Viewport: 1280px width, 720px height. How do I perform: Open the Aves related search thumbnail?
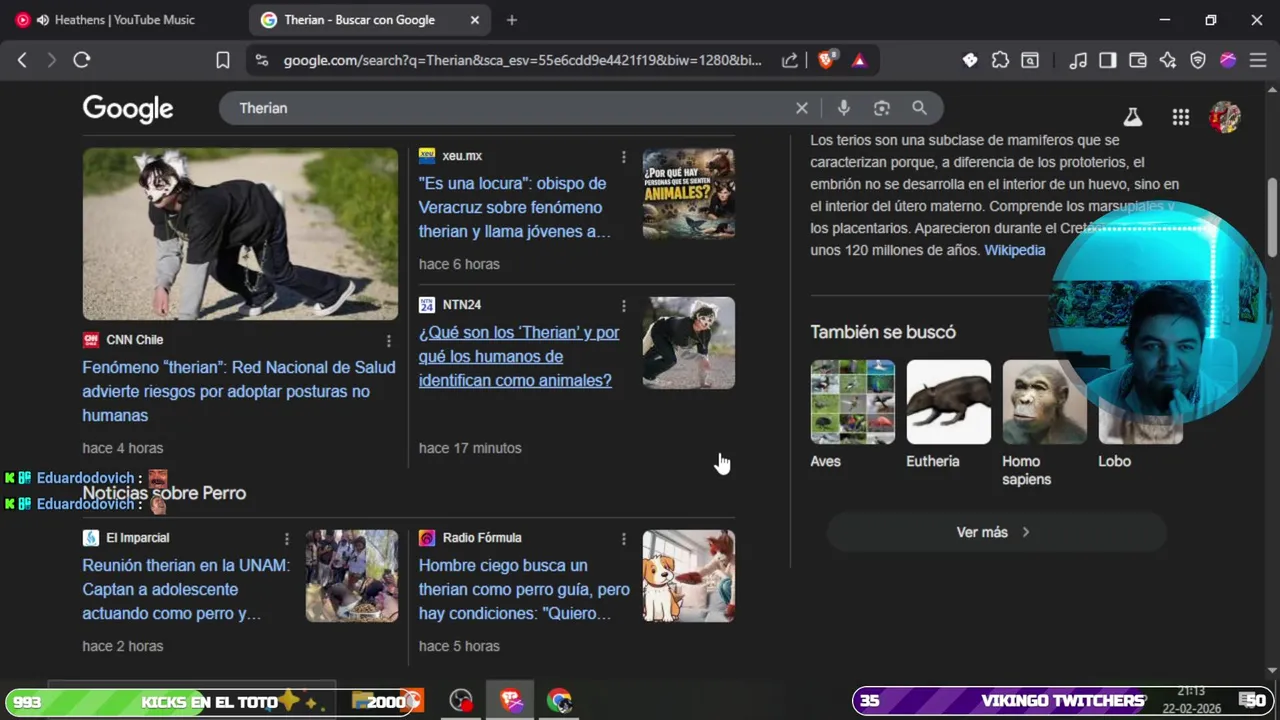coord(852,402)
